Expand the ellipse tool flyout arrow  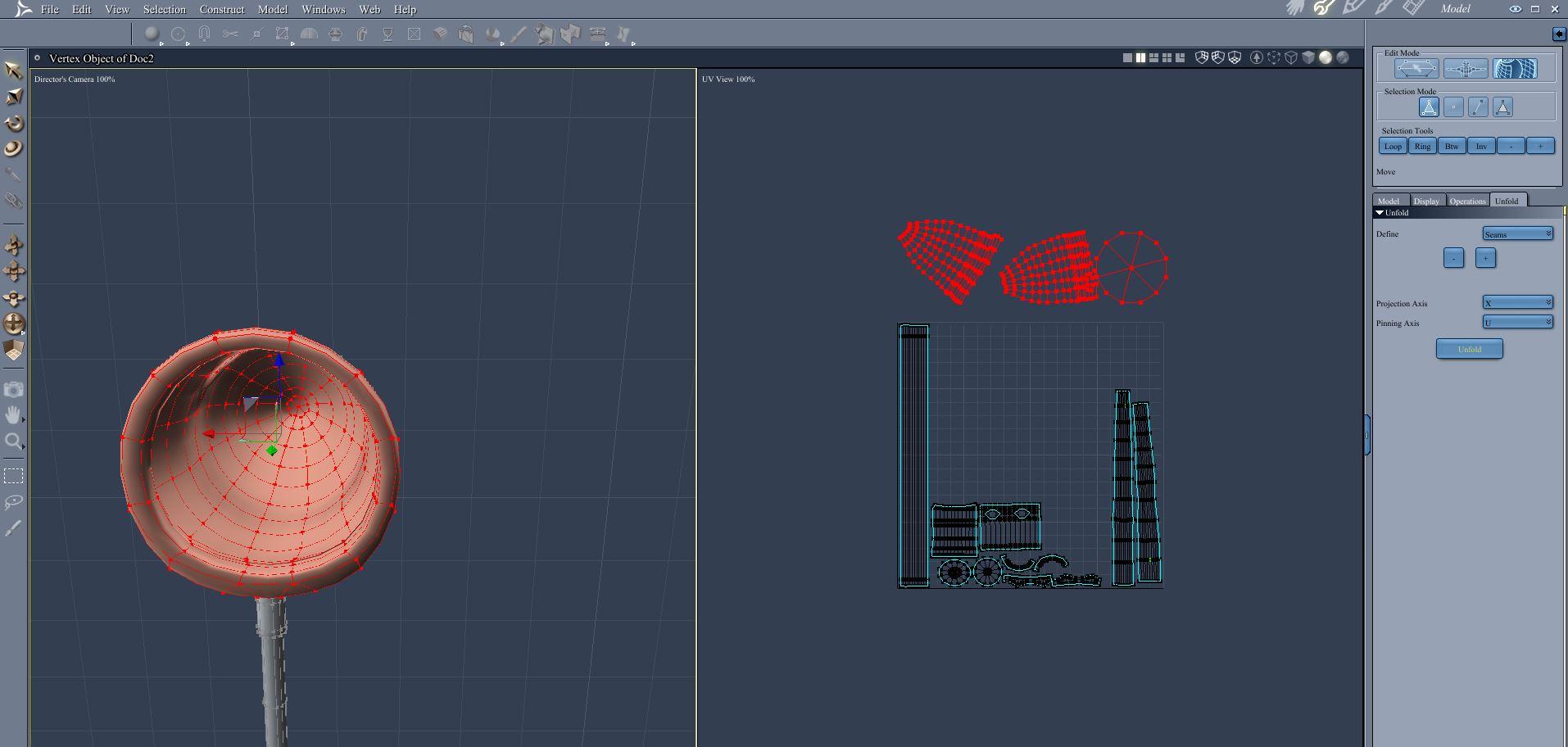(x=188, y=43)
